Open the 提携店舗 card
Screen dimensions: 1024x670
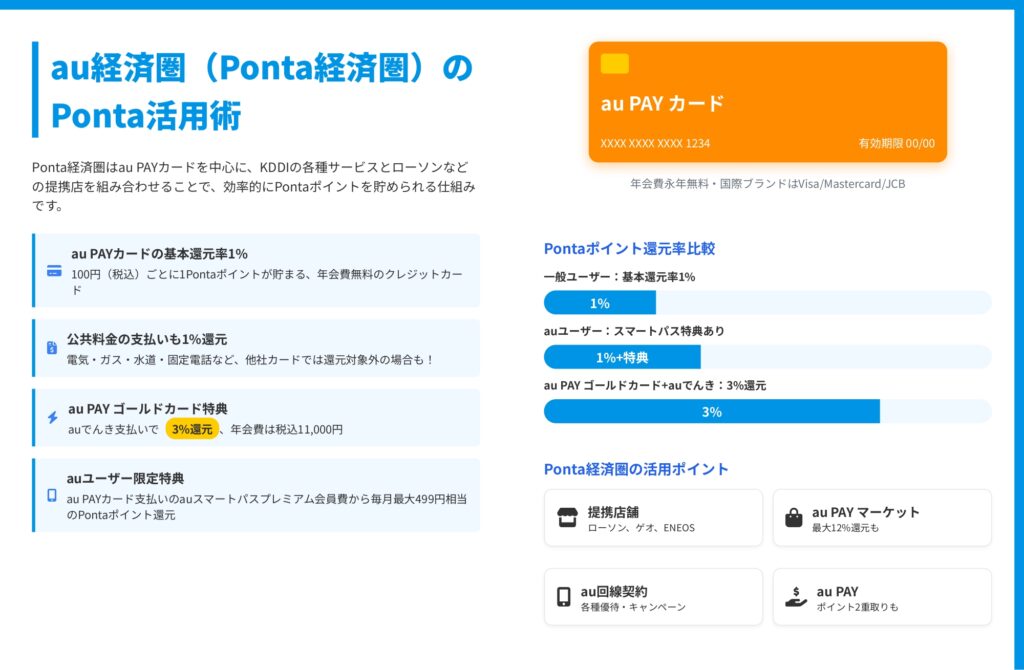[653, 518]
